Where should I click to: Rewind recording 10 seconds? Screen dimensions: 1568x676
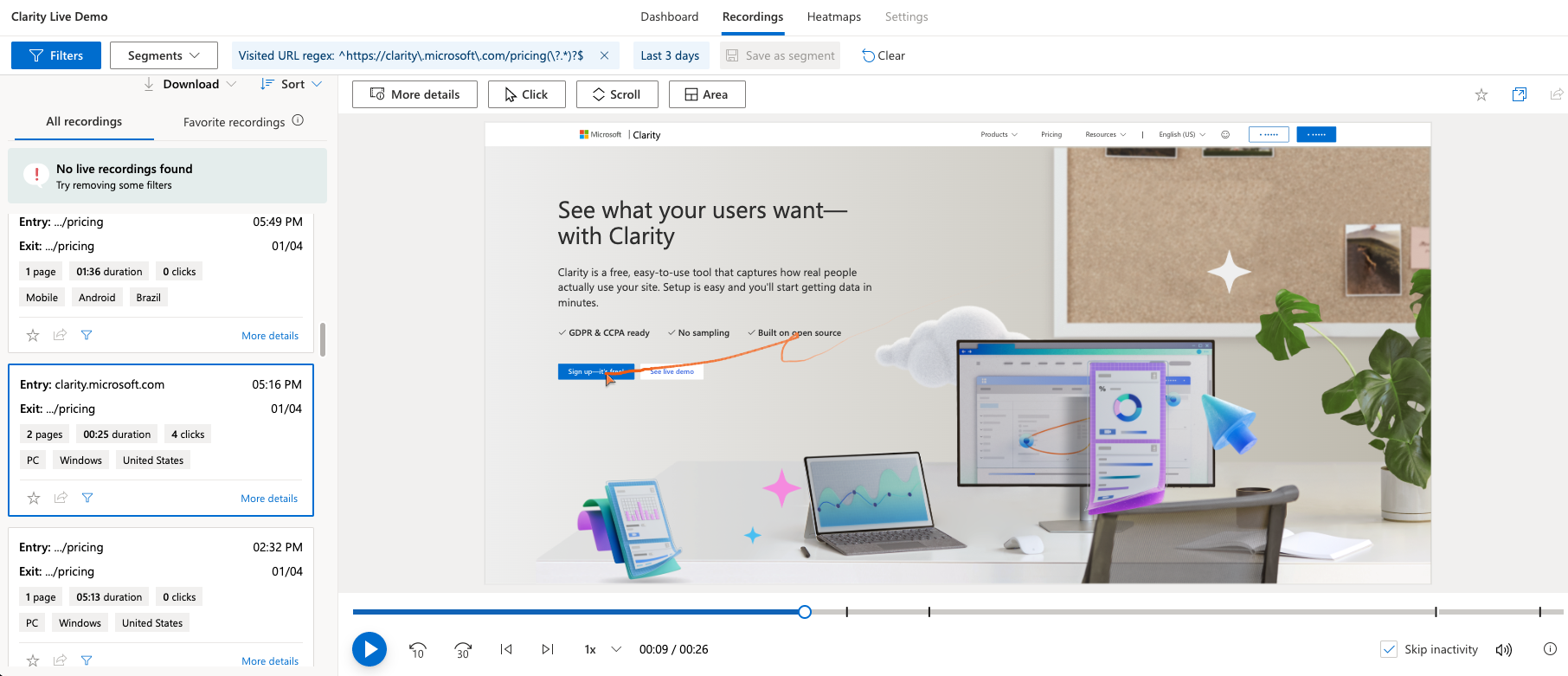pyautogui.click(x=418, y=649)
